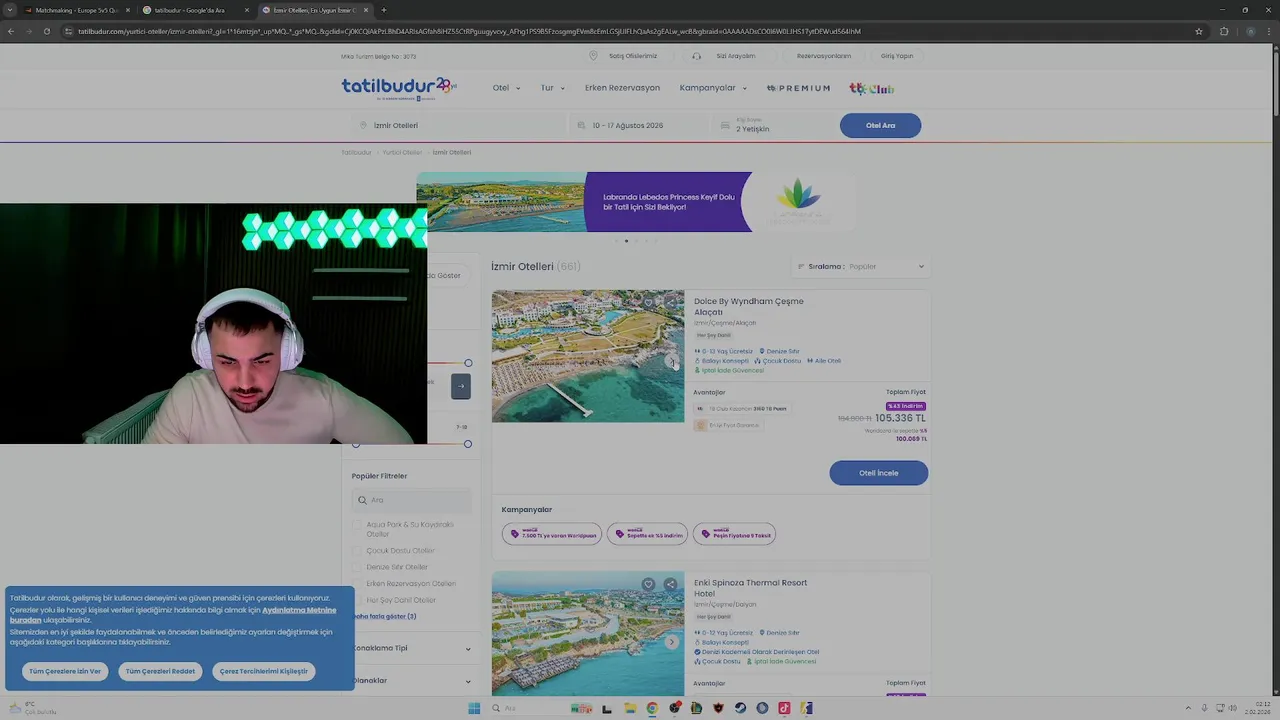Open Chrome from the taskbar

[x=652, y=708]
